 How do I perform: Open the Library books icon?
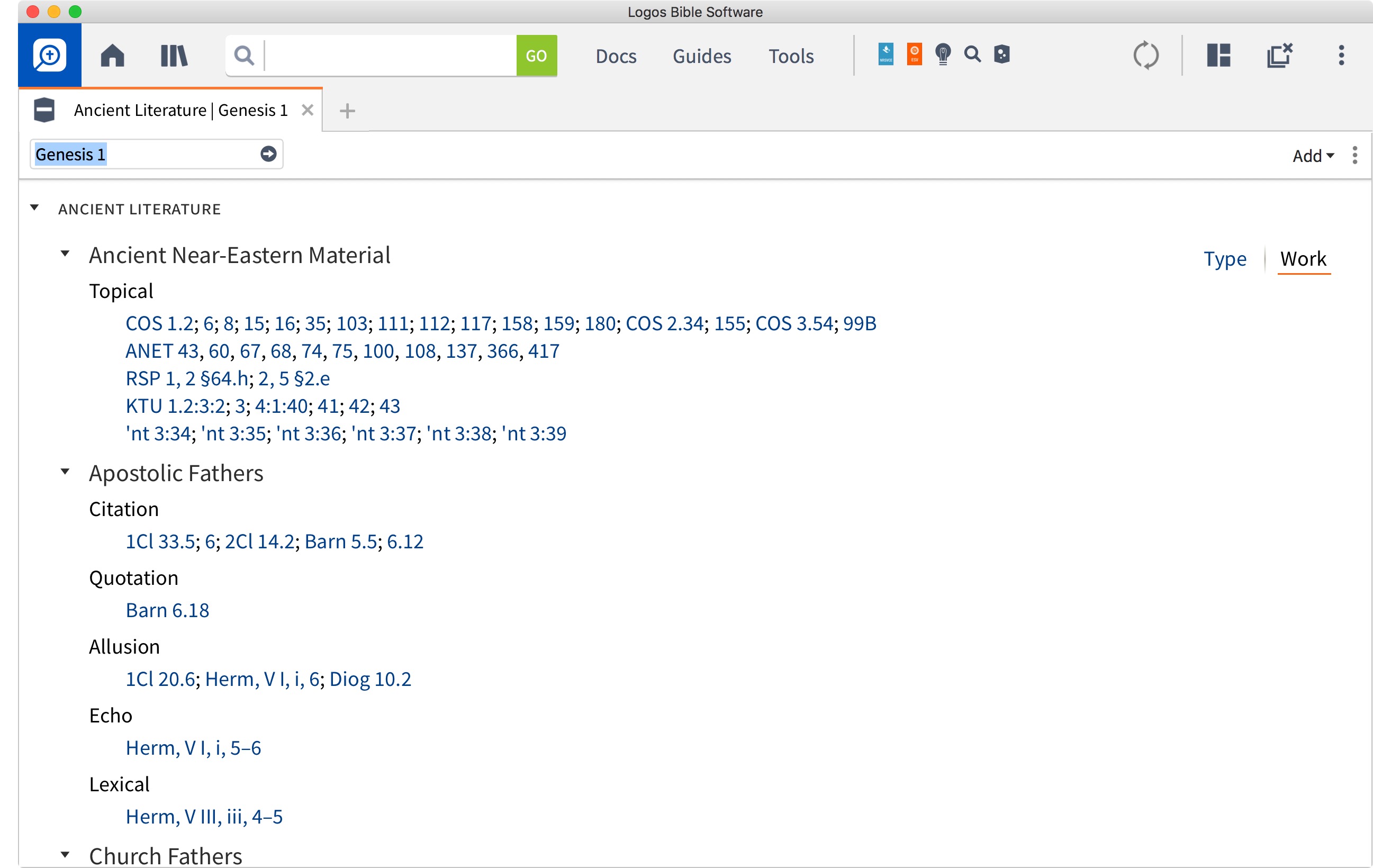coord(174,56)
